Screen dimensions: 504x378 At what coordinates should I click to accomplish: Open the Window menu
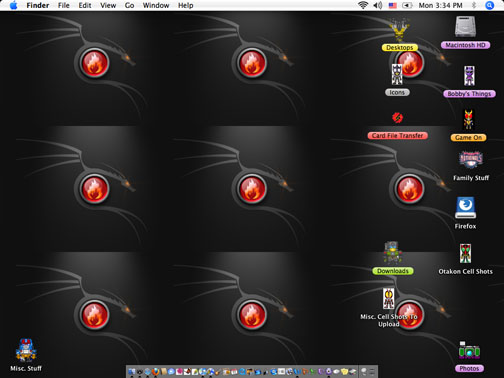click(156, 5)
